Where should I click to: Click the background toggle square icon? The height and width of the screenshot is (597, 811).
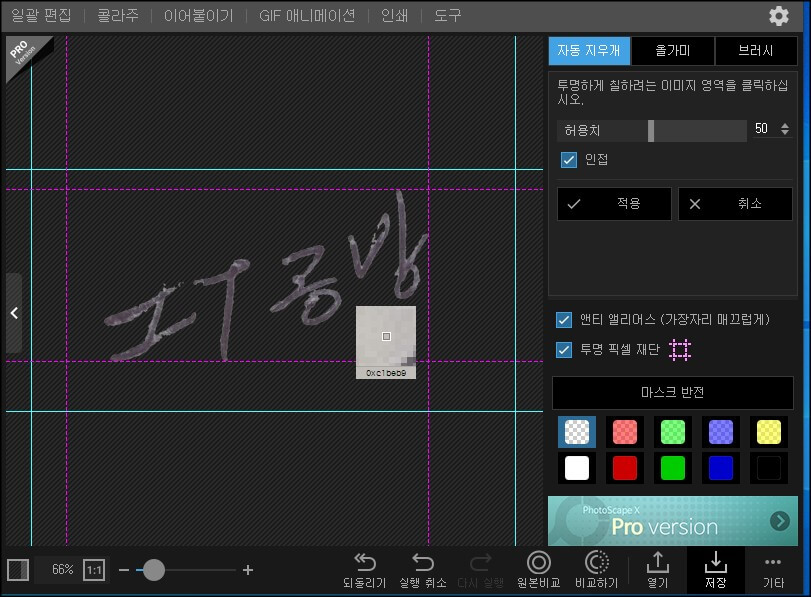pos(18,570)
